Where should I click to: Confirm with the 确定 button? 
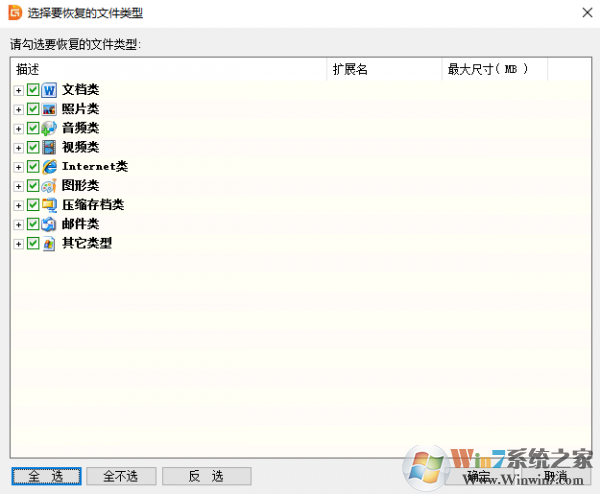coord(481,476)
